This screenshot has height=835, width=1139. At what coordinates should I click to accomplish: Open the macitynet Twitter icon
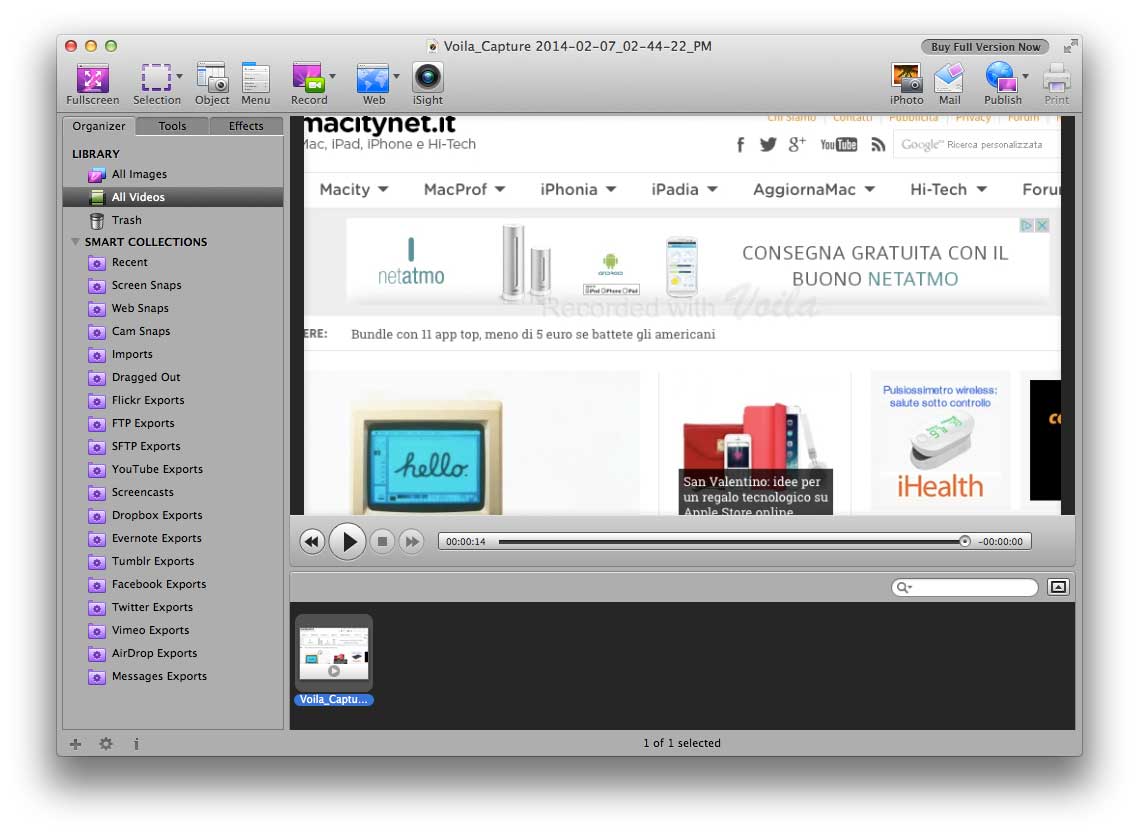tap(768, 145)
